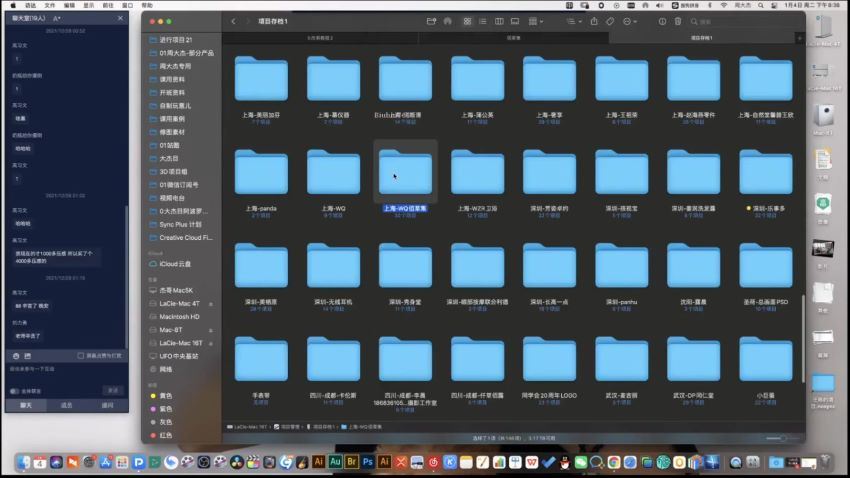Select the 深圳-panhu folder
Screen dimensions: 850x478
coord(621,273)
